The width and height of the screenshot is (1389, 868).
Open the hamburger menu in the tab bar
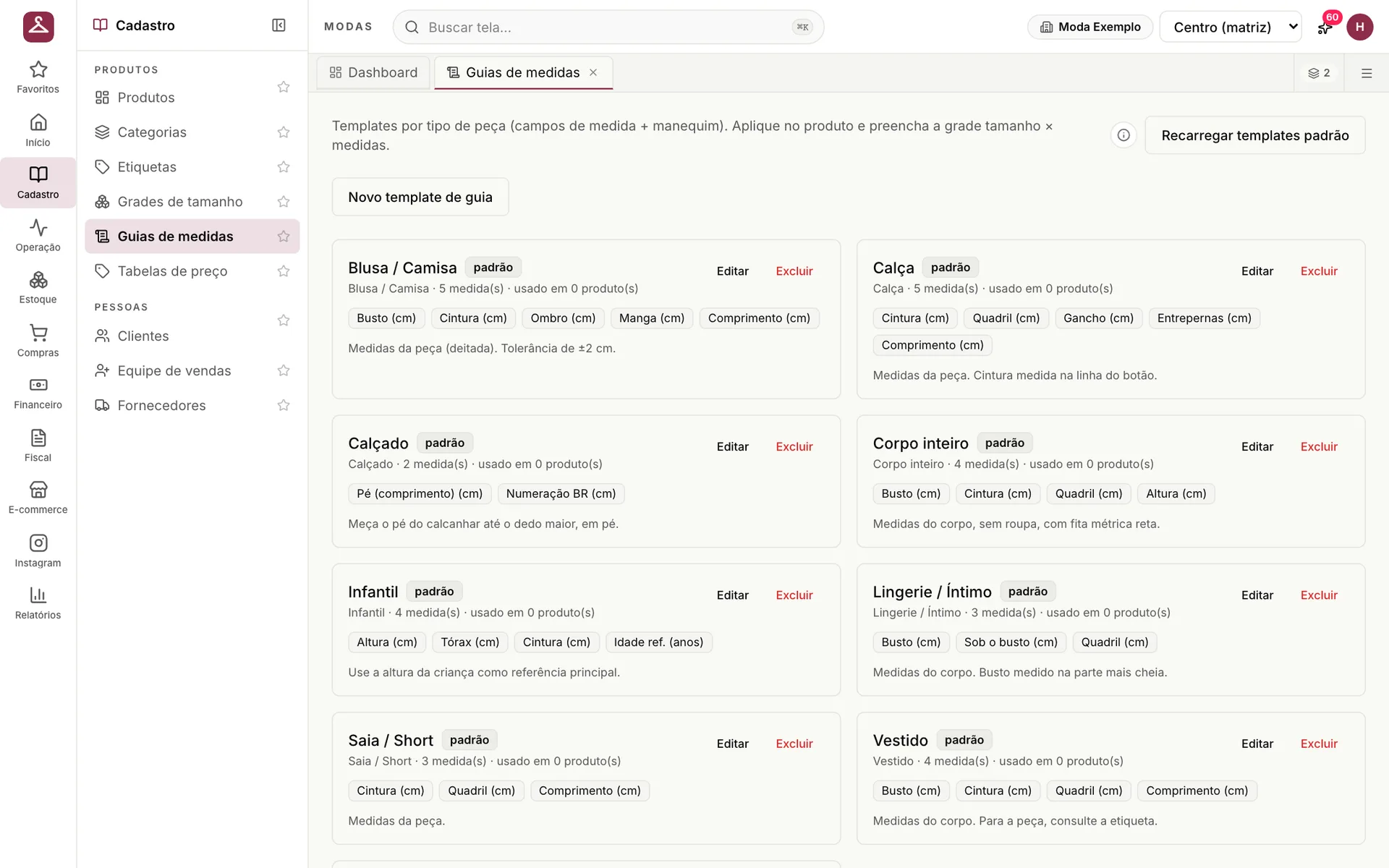pos(1367,73)
